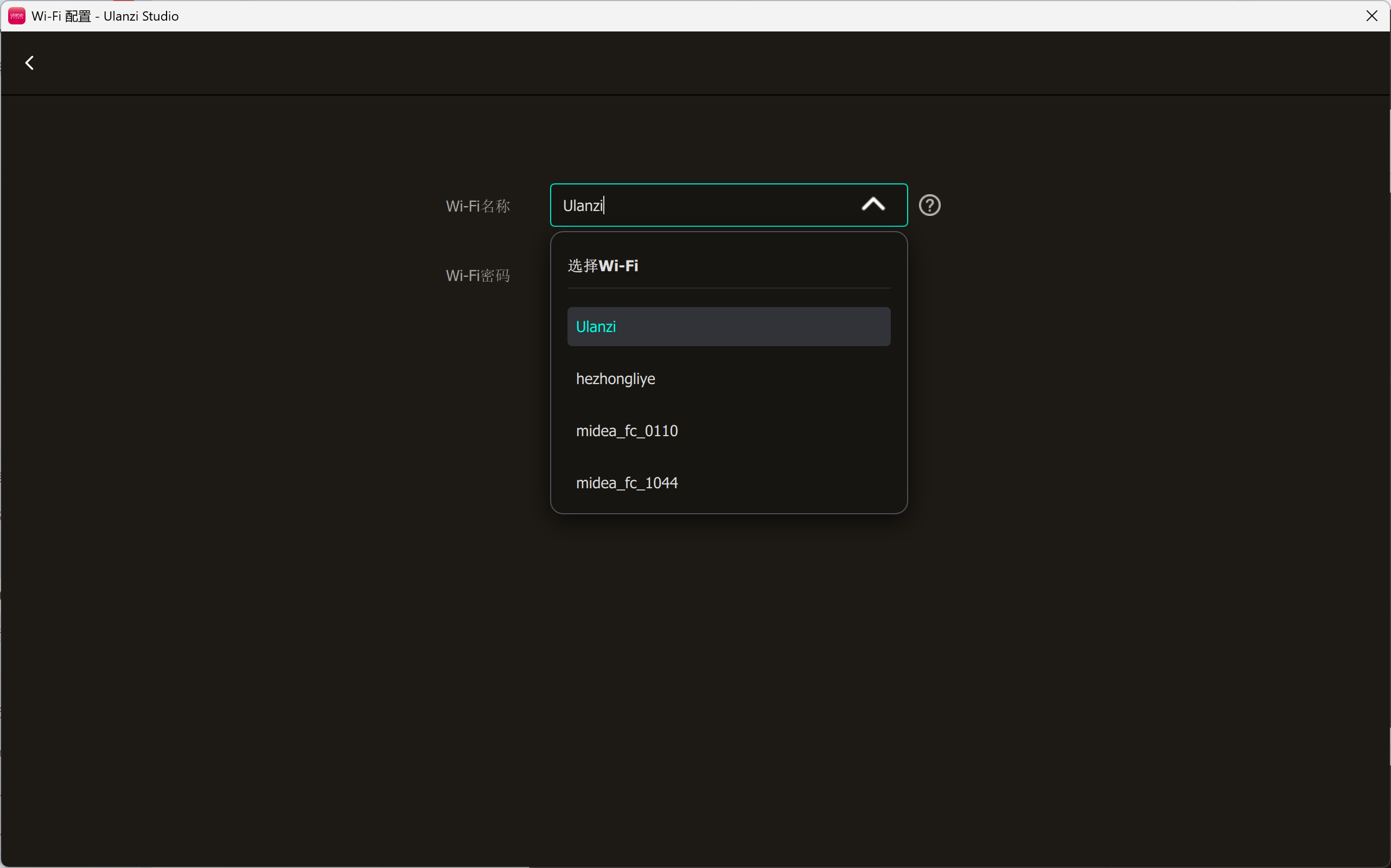Collapse the Wi-Fi list with the chevron
Screen dimensions: 1391x868
tap(873, 205)
